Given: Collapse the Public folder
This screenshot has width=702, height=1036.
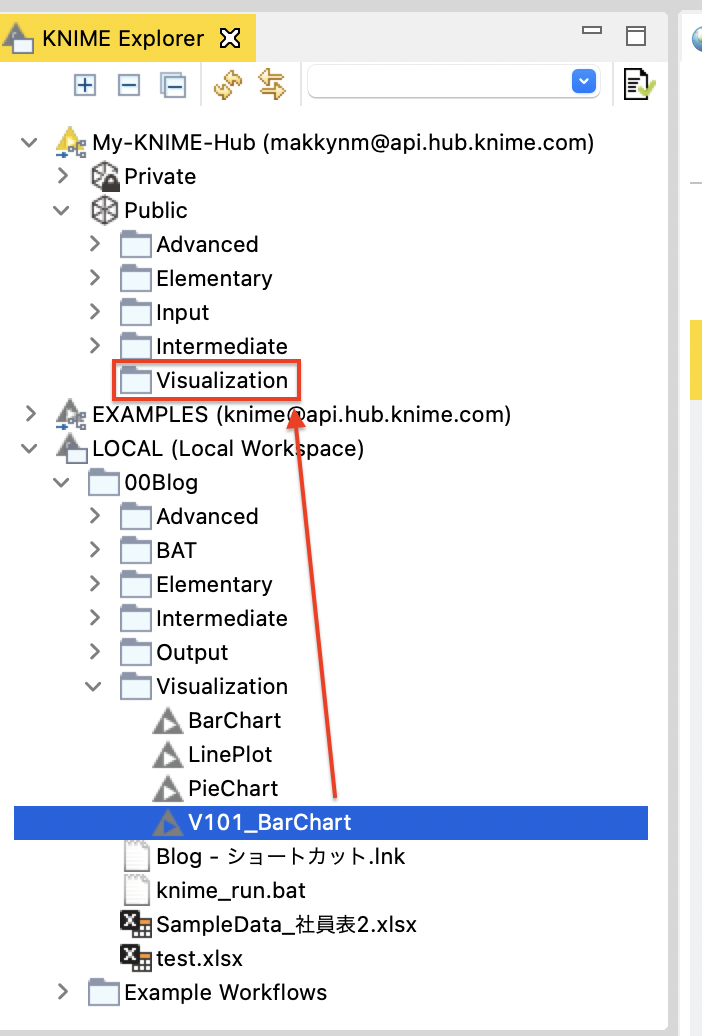Looking at the screenshot, I should coord(62,210).
